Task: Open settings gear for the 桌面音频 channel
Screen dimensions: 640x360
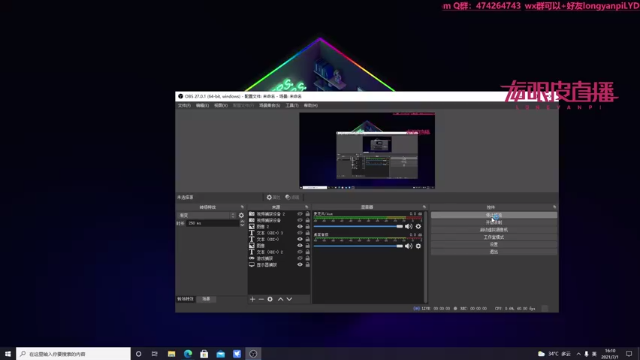Action: point(418,246)
